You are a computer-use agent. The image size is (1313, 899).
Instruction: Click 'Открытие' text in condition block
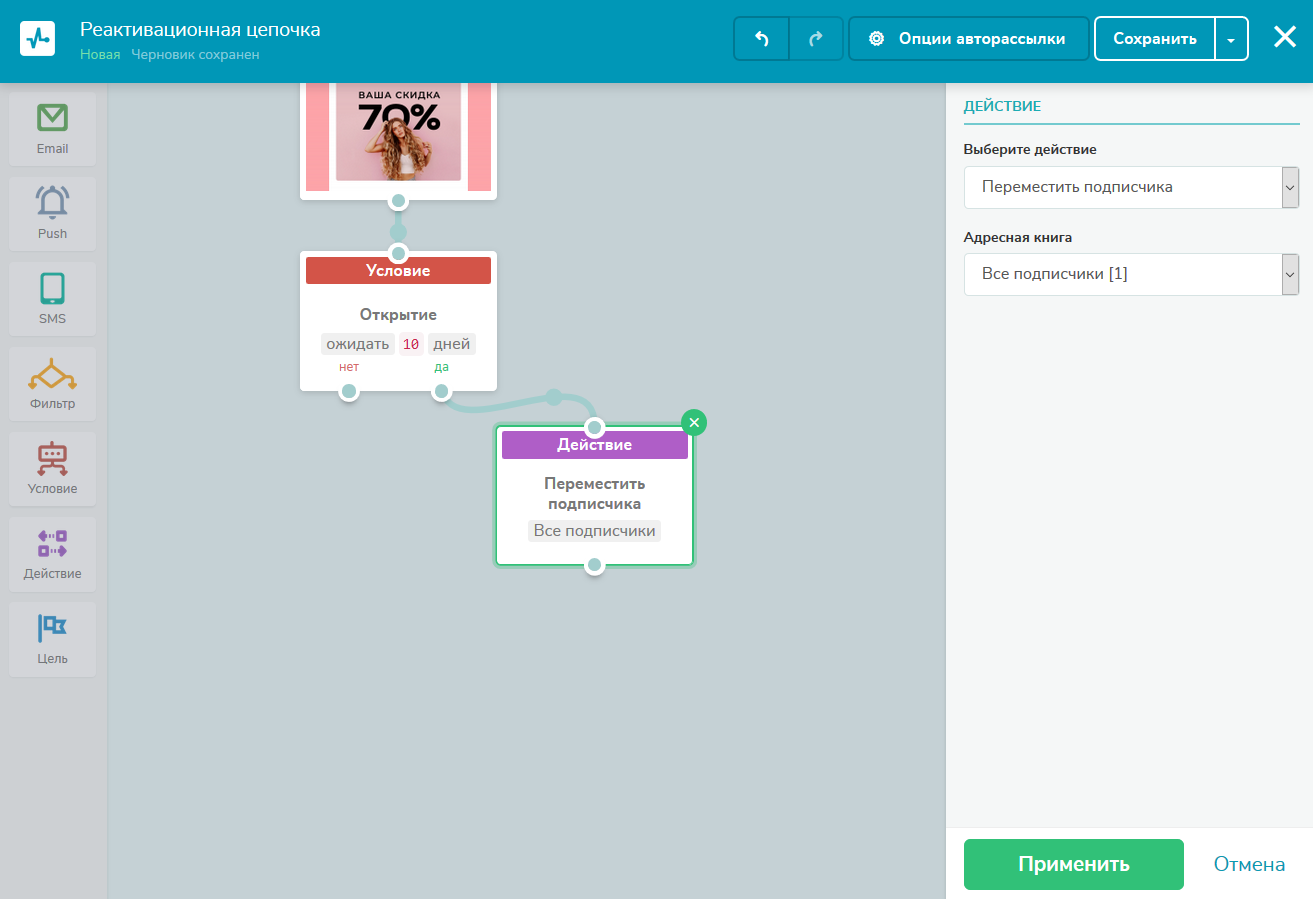[398, 315]
